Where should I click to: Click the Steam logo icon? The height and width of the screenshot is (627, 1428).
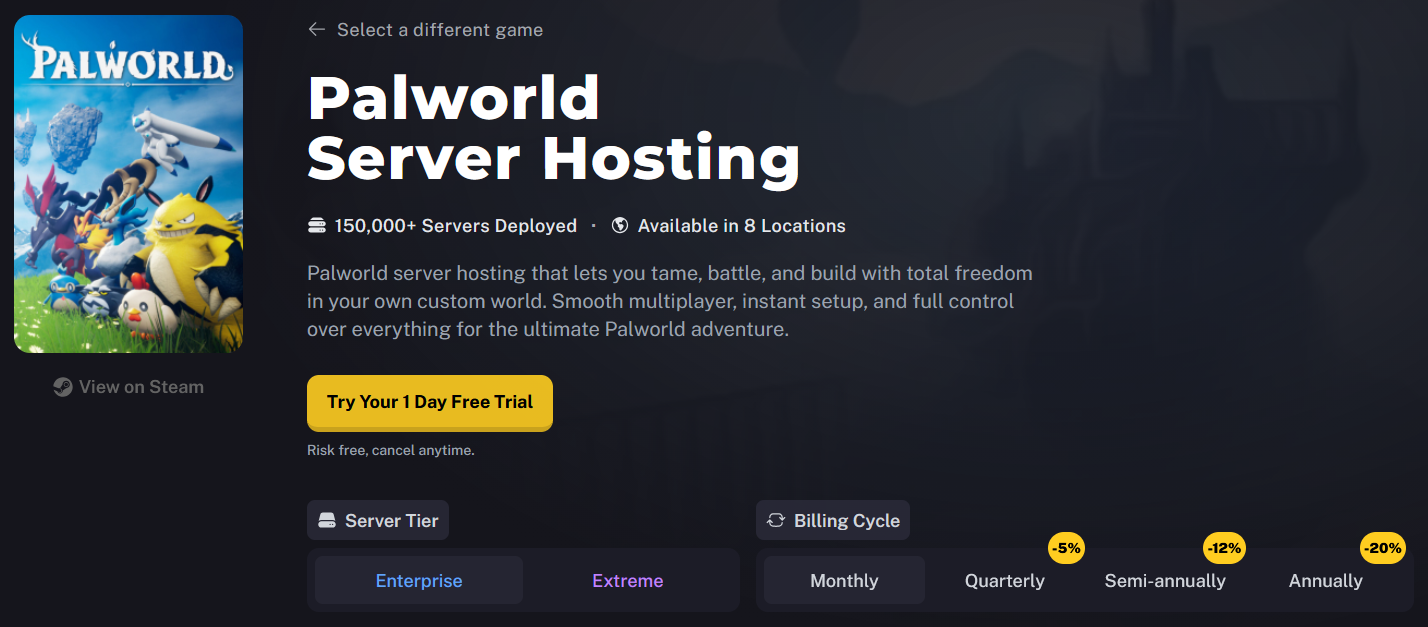pos(63,387)
